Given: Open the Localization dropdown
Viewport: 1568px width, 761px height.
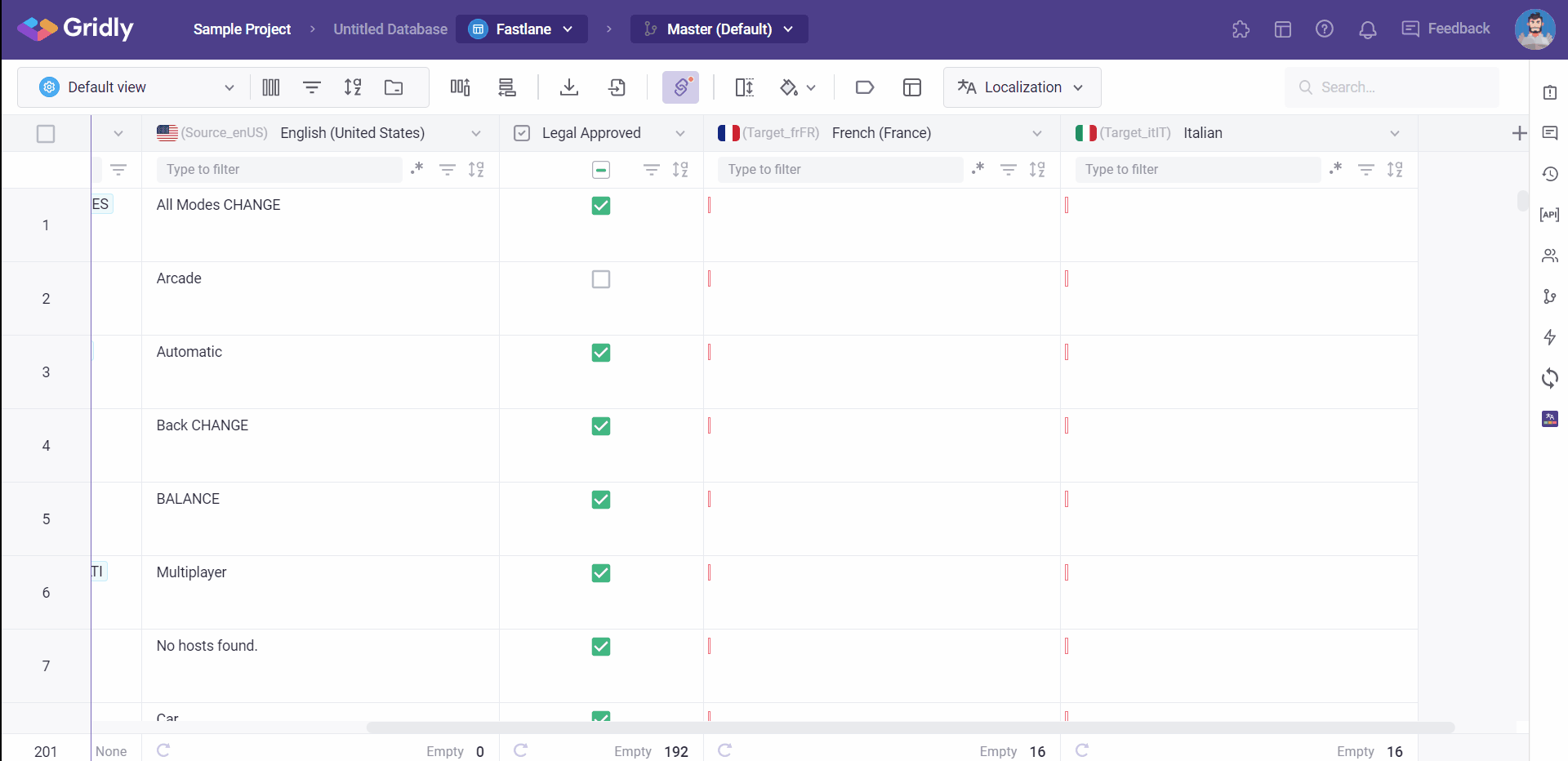Looking at the screenshot, I should pyautogui.click(x=1022, y=87).
